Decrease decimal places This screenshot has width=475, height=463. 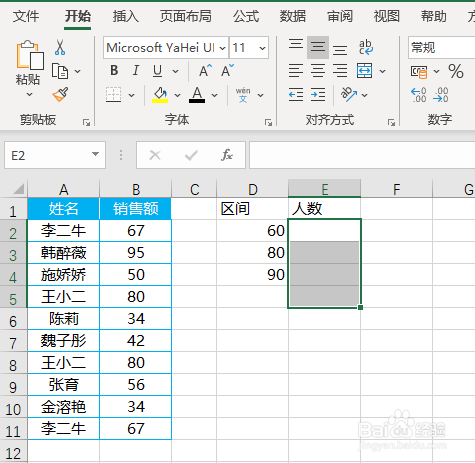(x=441, y=95)
